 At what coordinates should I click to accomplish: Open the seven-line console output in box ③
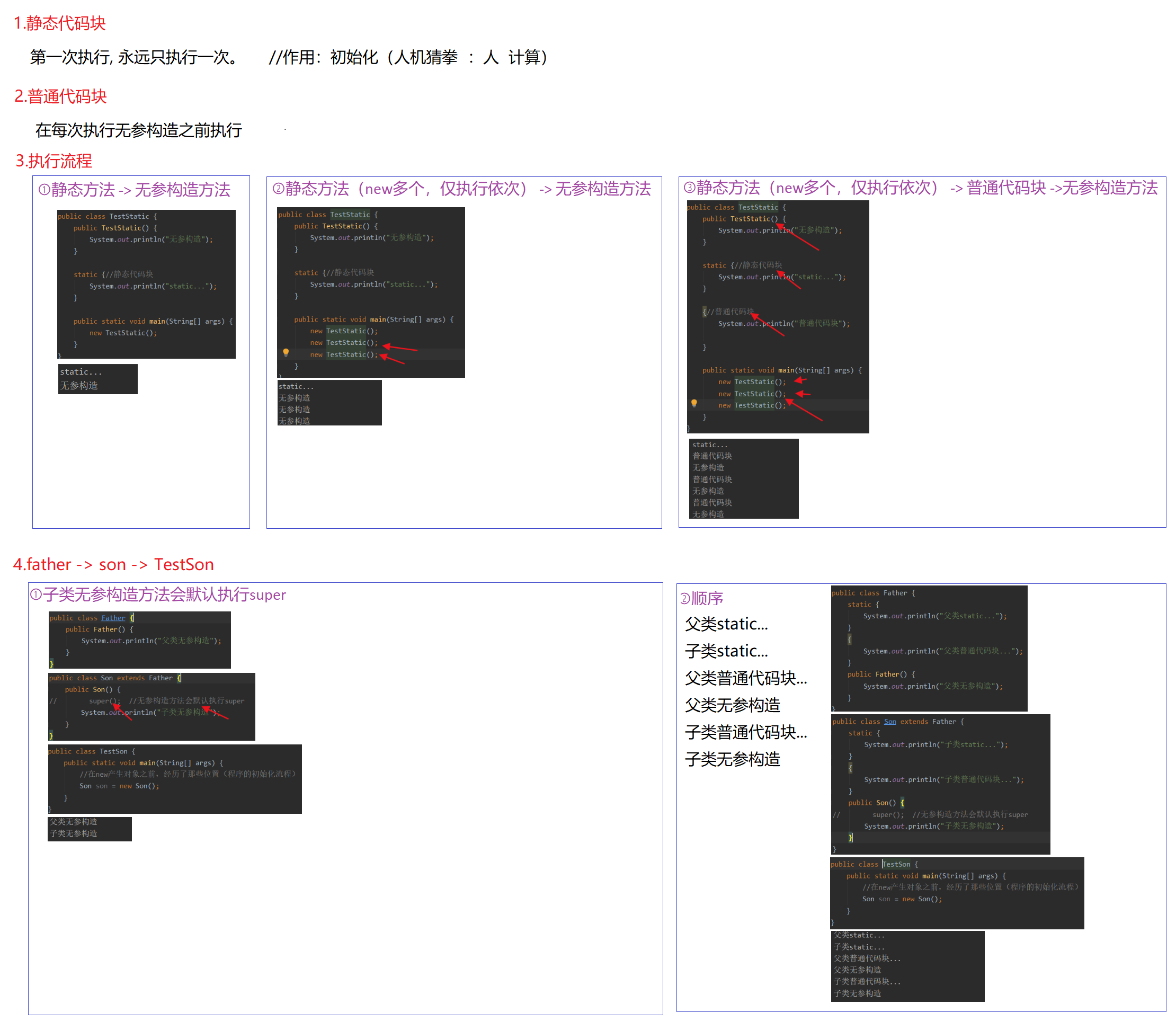pyautogui.click(x=743, y=479)
